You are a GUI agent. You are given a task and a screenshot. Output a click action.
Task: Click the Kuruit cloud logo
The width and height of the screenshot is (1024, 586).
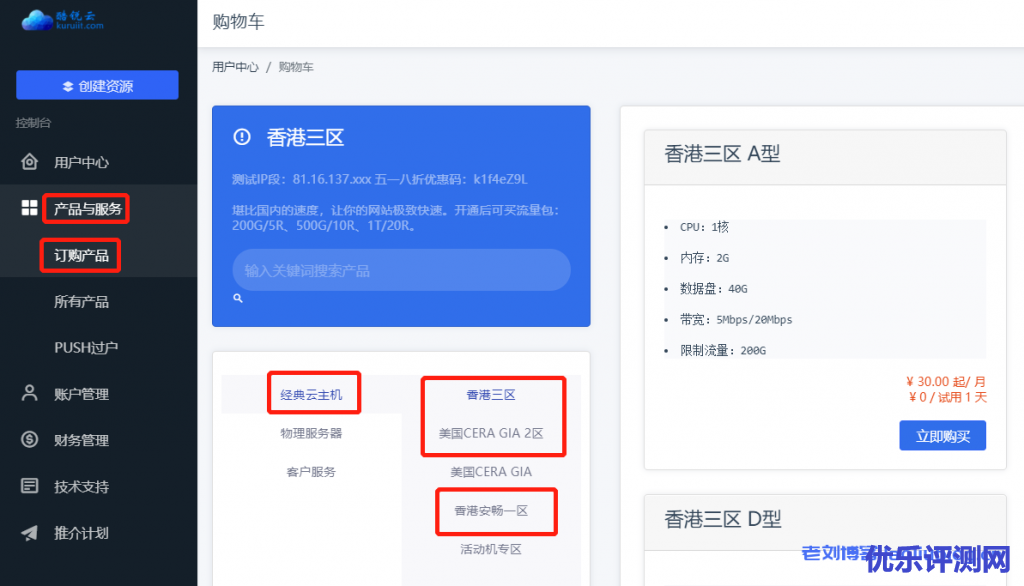pyautogui.click(x=62, y=20)
